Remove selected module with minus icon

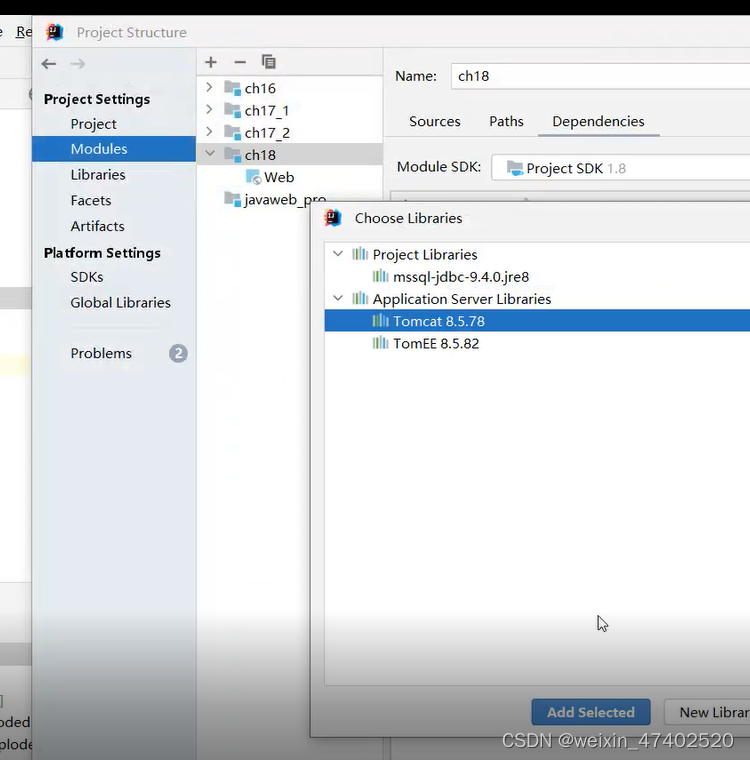point(240,62)
